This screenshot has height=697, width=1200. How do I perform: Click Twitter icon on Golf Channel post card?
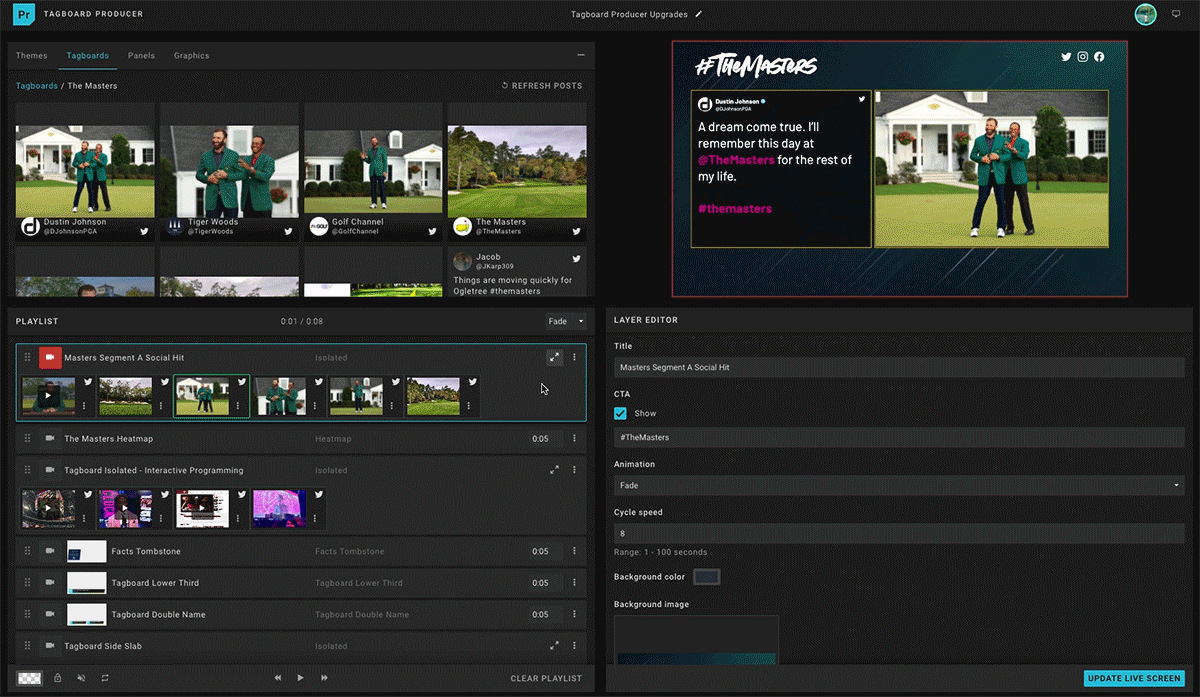pyautogui.click(x=433, y=231)
